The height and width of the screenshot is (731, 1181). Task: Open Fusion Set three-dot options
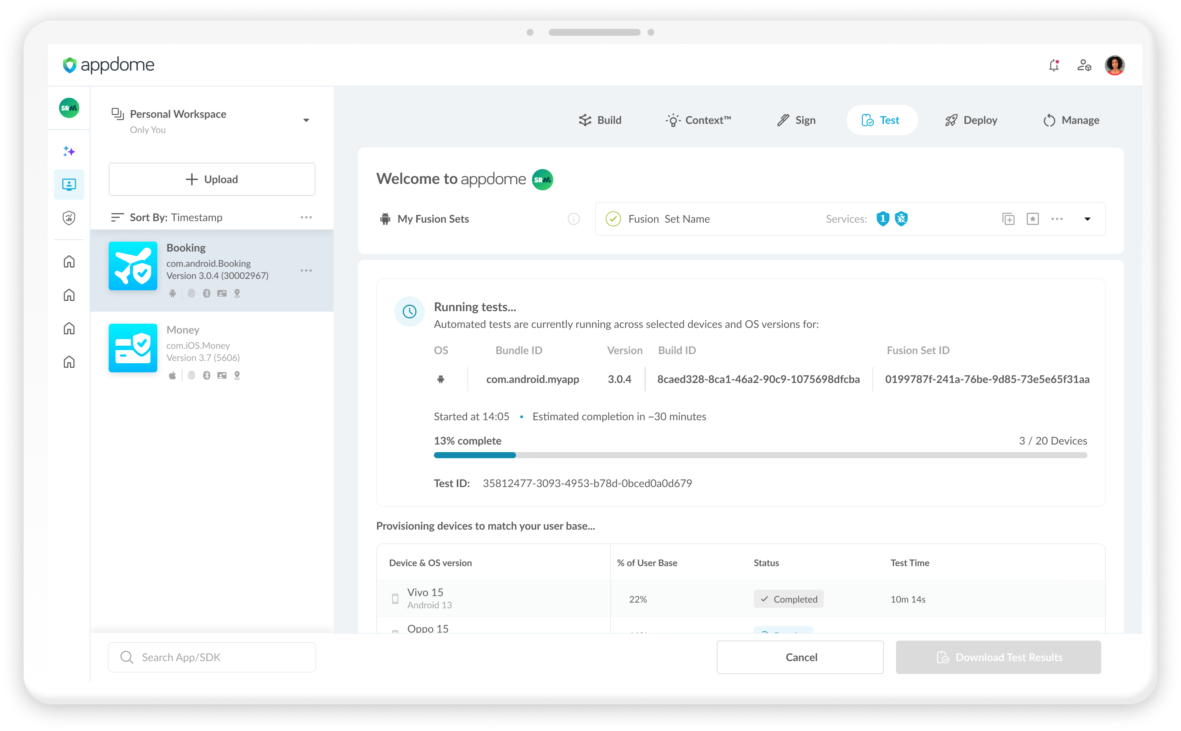(1057, 219)
